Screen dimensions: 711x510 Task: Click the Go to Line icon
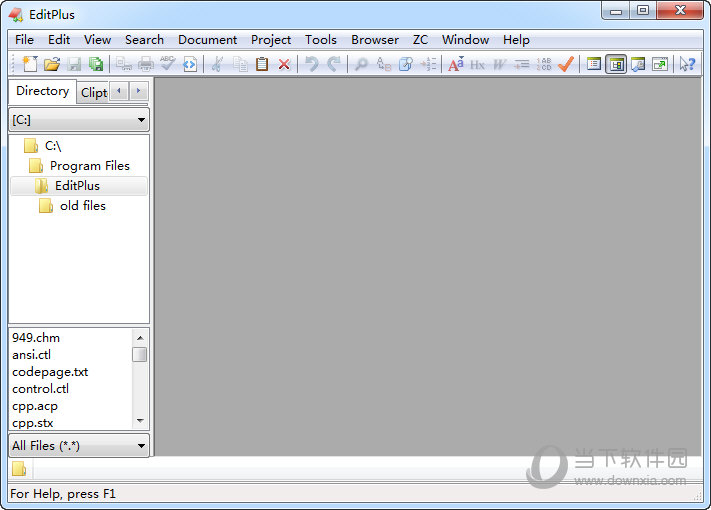[428, 64]
